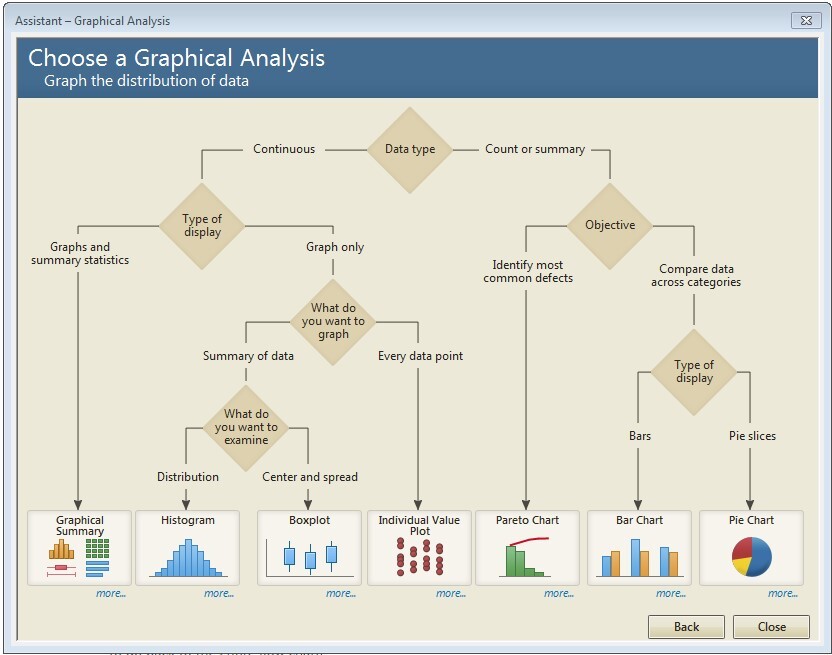Choose the Bar Chart icon
832x655 pixels.
[x=639, y=548]
